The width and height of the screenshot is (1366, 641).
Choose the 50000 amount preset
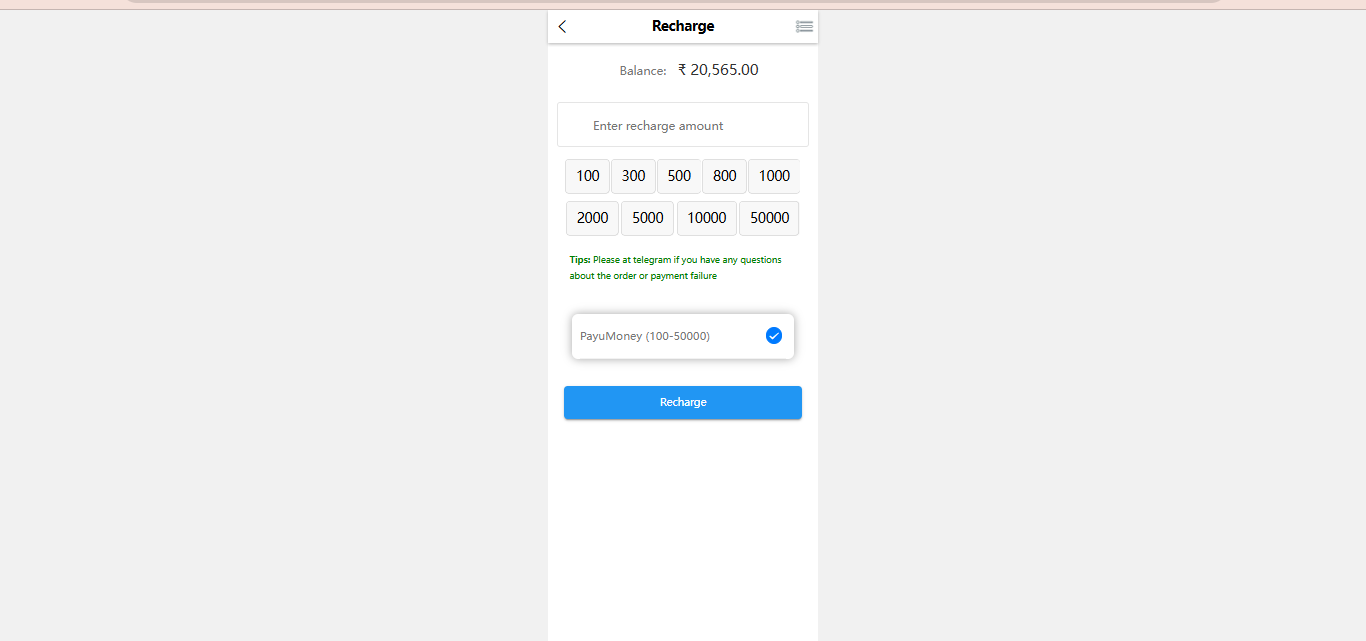tap(769, 218)
